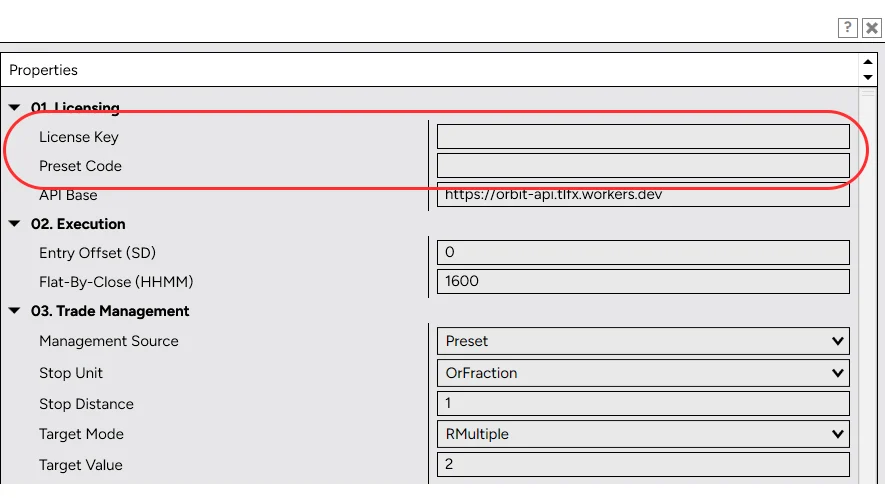Click the Properties header up arrow

tap(868, 62)
